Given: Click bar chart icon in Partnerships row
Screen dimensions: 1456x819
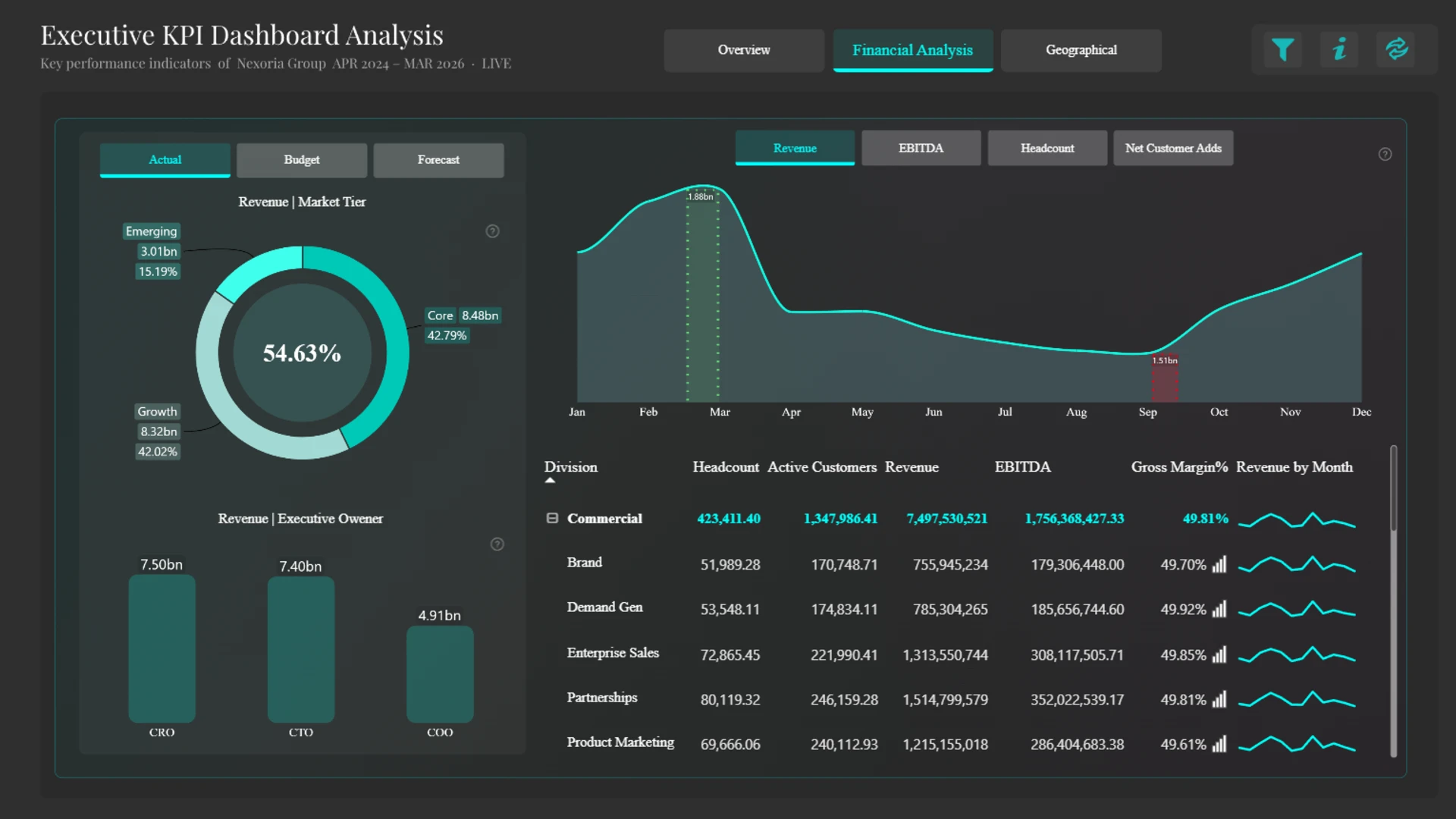Looking at the screenshot, I should pos(1219,700).
